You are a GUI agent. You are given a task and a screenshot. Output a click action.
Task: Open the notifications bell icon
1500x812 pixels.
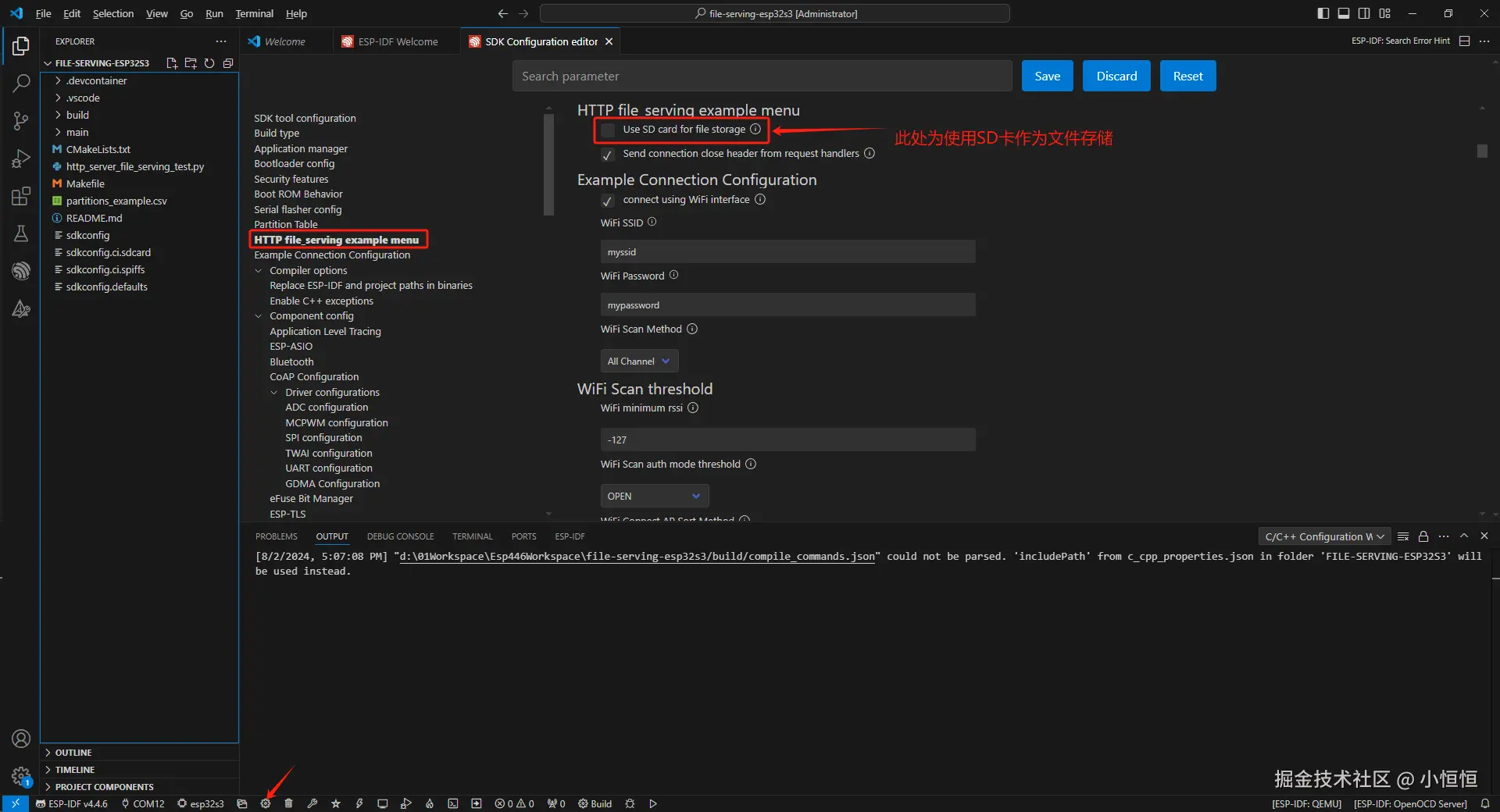pyautogui.click(x=1485, y=803)
